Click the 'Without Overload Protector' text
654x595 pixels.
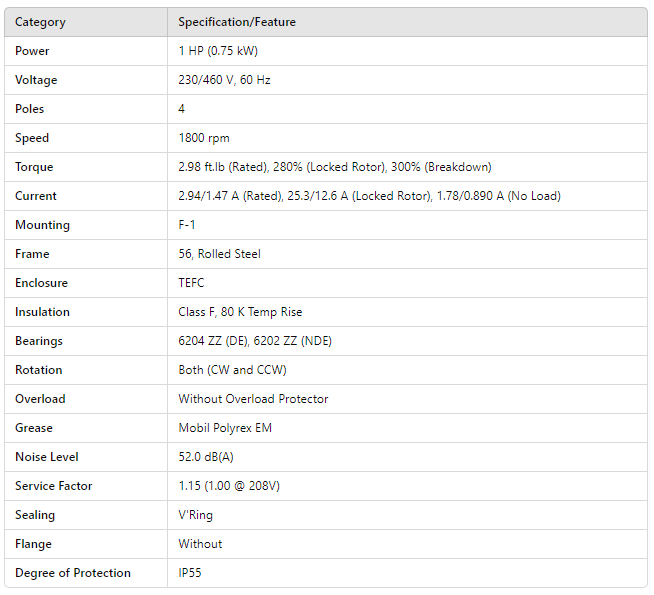pyautogui.click(x=253, y=399)
